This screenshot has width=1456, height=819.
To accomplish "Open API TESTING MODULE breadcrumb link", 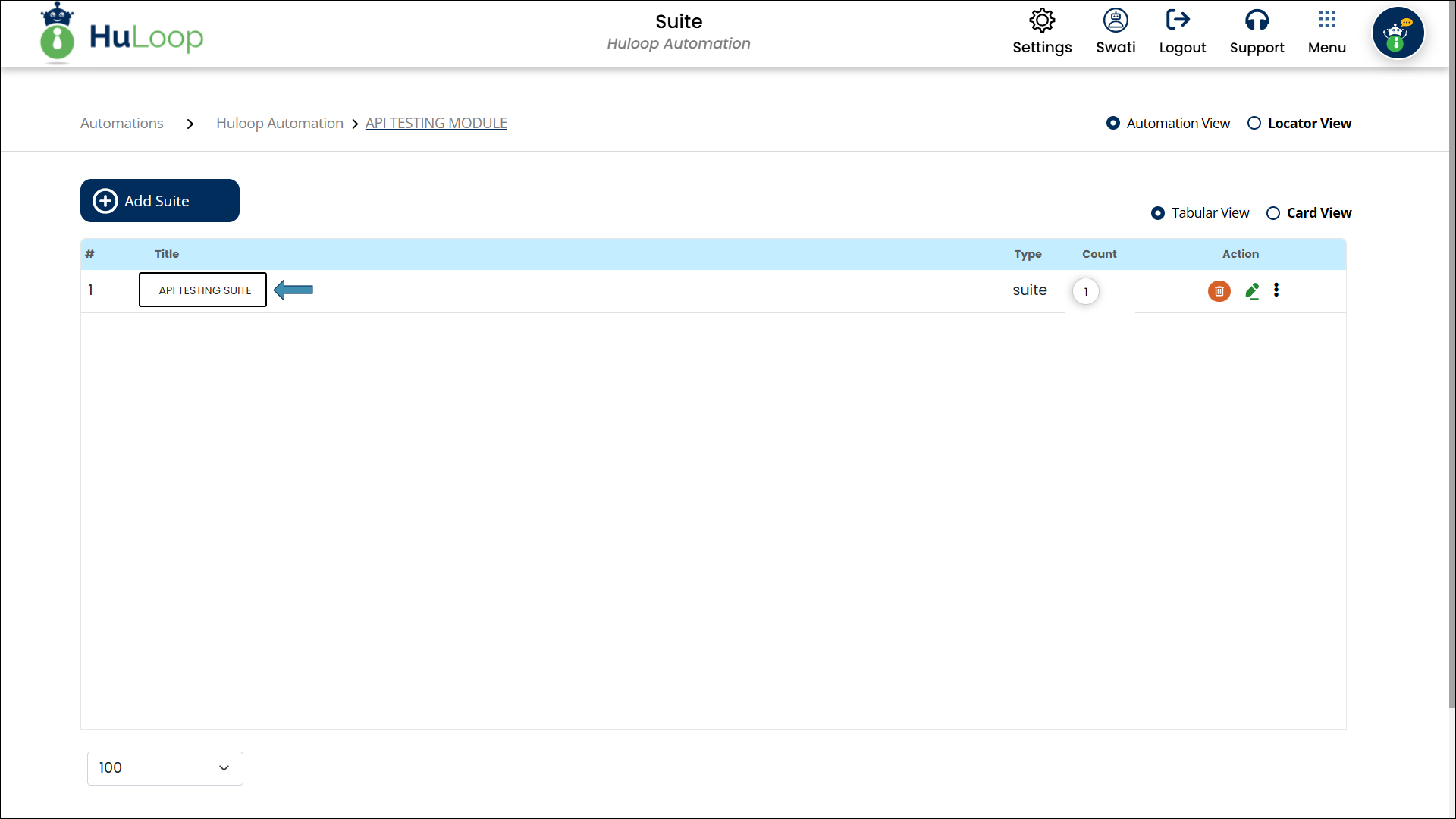I will click(436, 123).
